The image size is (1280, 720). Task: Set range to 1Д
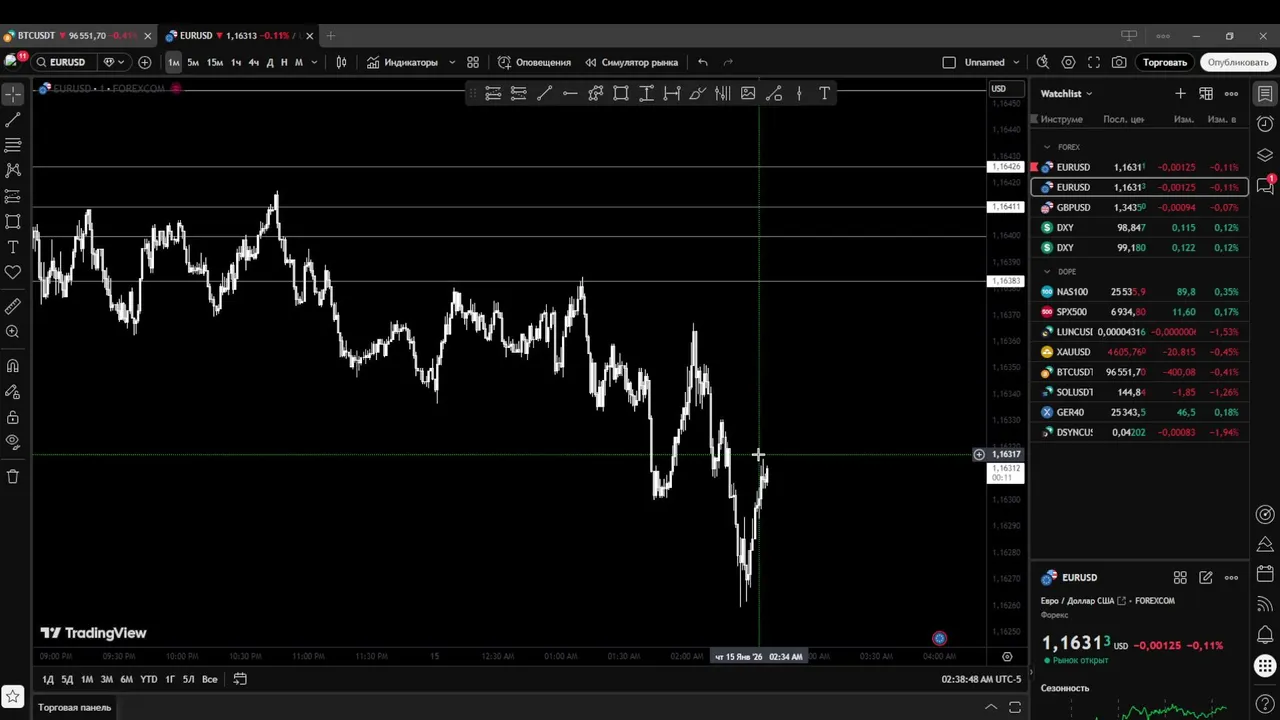(x=48, y=679)
